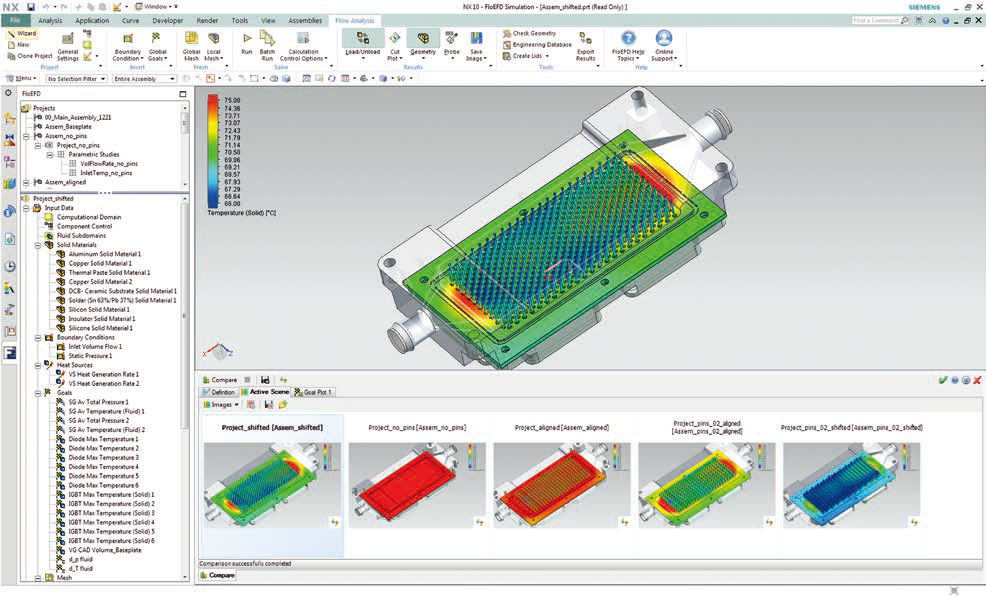This screenshot has height=596, width=986.
Task: Select Computational Domain item
Action: click(x=89, y=217)
